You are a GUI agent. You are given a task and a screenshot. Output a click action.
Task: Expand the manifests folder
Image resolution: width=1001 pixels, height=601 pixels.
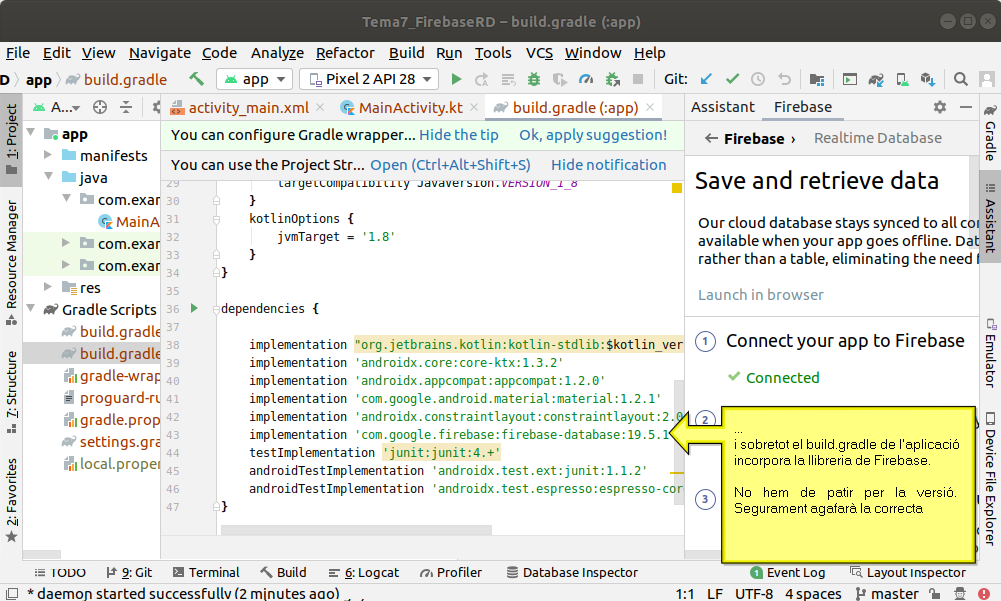tap(48, 155)
